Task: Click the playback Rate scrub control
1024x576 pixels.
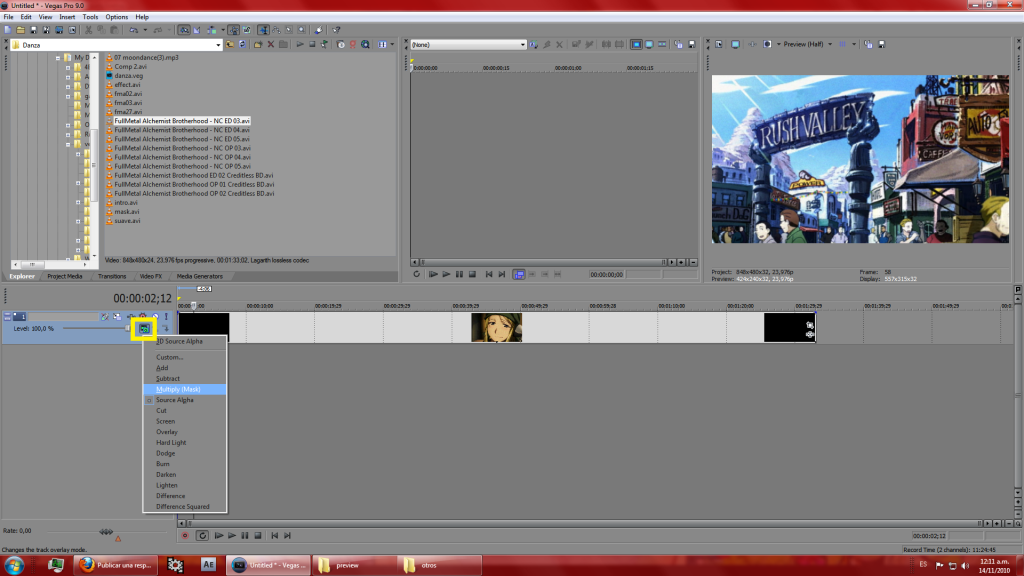Action: (x=106, y=532)
